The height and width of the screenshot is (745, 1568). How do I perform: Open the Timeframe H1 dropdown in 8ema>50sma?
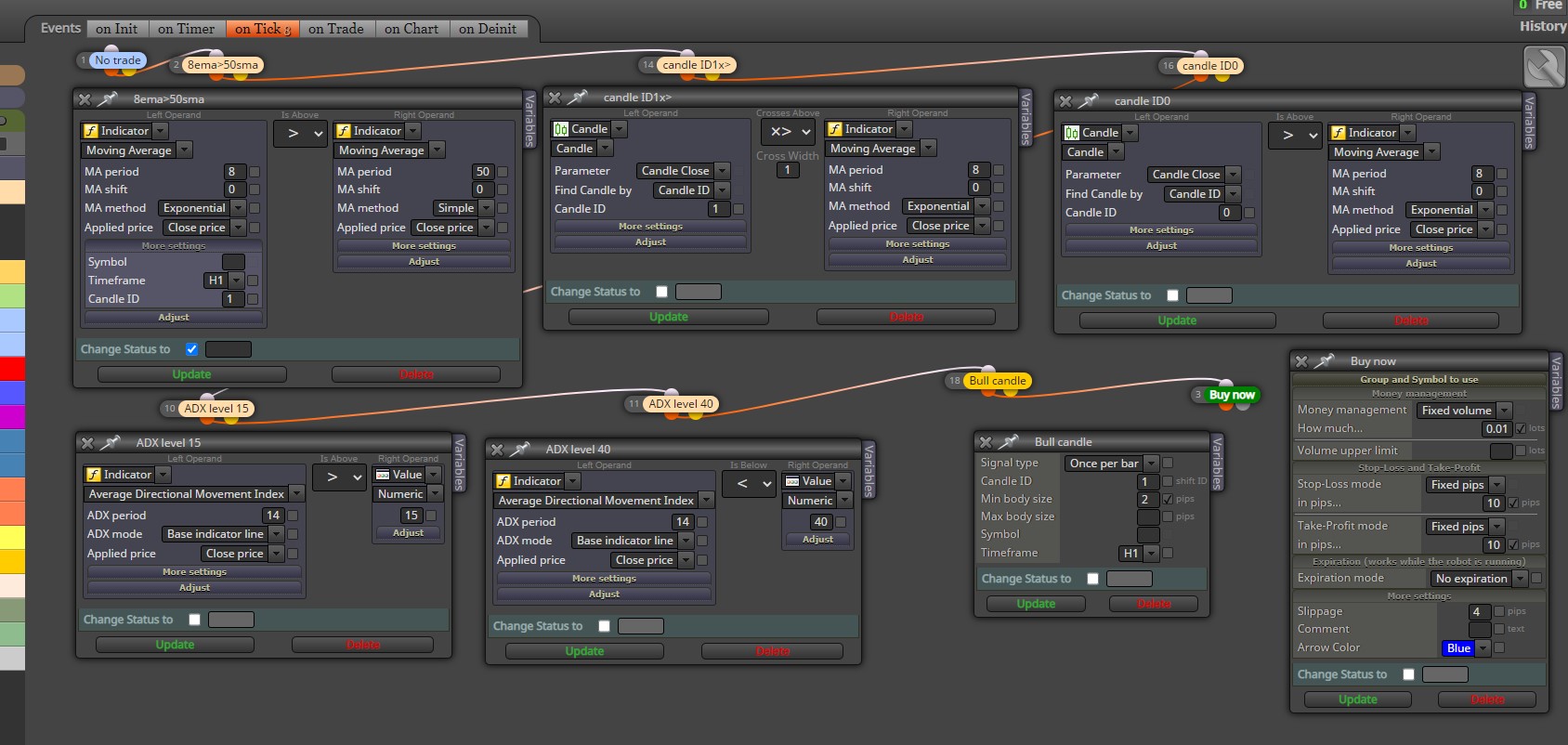click(x=224, y=280)
